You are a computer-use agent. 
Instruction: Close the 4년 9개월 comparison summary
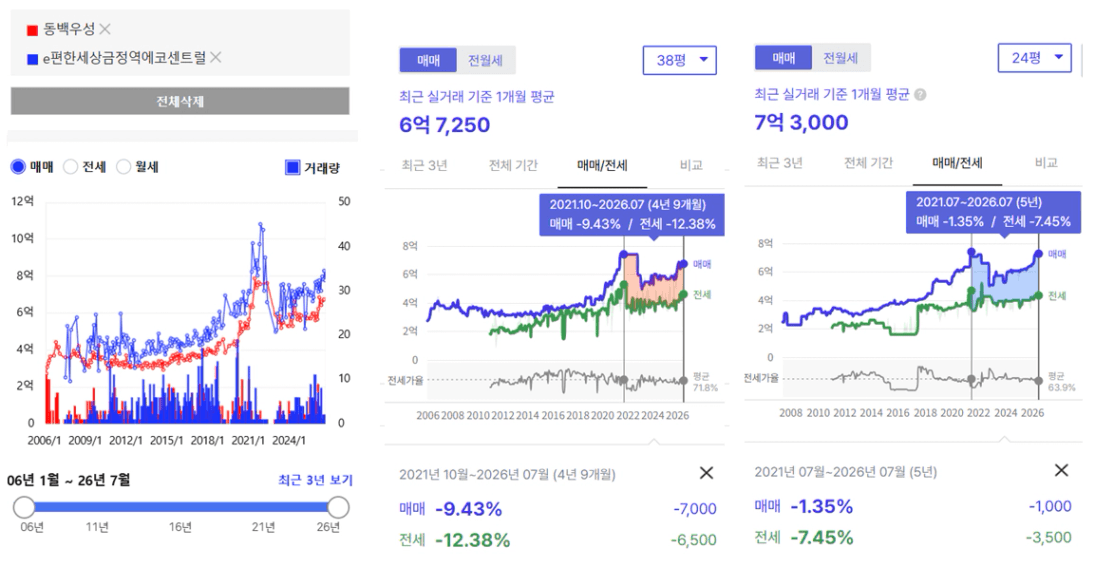706,473
